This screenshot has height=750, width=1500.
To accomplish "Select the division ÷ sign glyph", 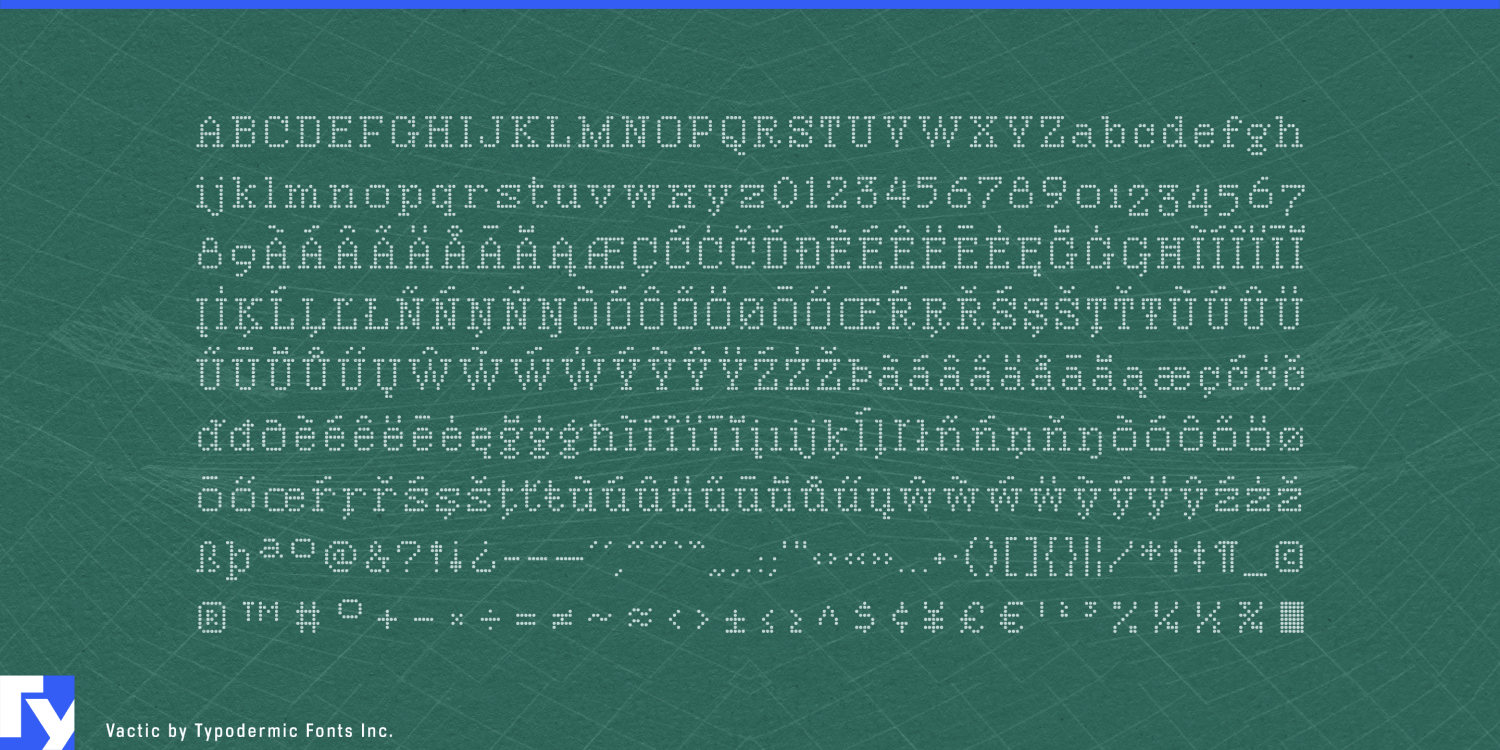I will pyautogui.click(x=490, y=620).
